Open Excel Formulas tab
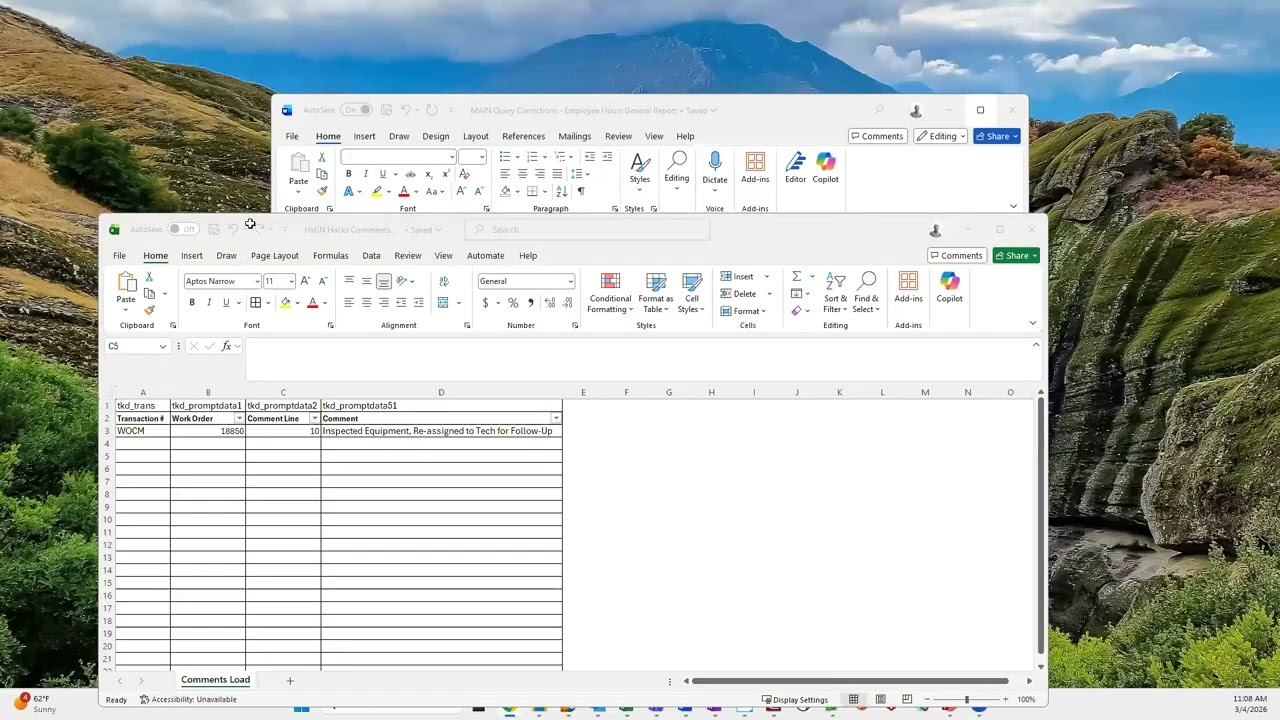1280x720 pixels. pos(330,255)
